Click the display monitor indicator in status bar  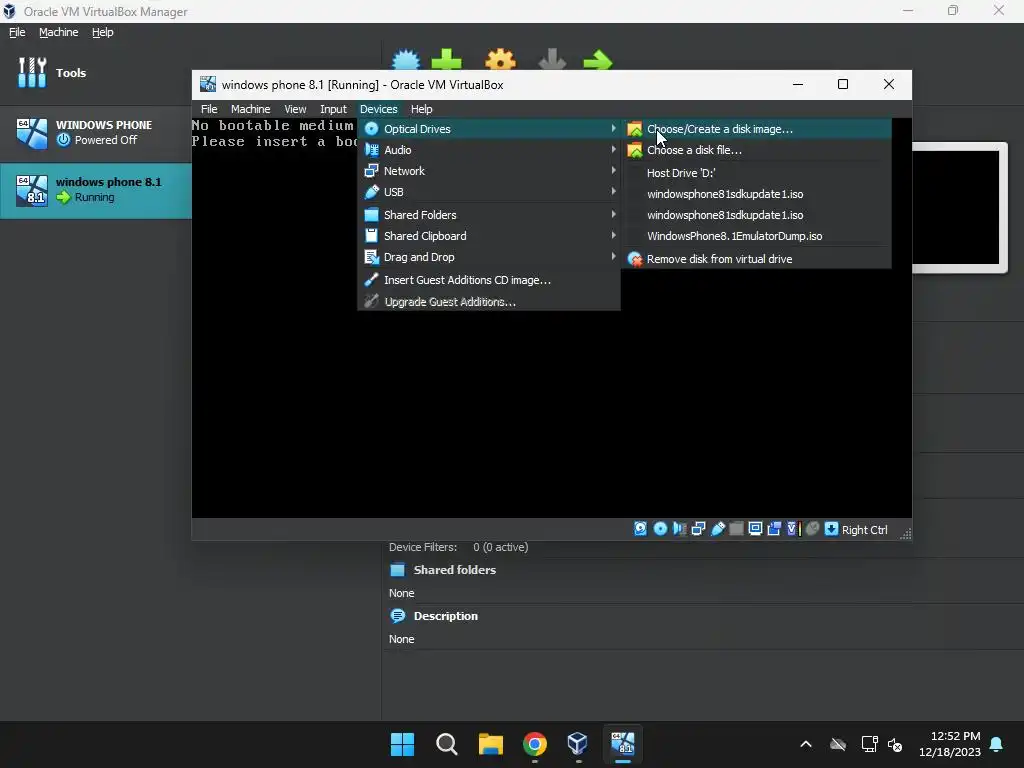[756, 529]
